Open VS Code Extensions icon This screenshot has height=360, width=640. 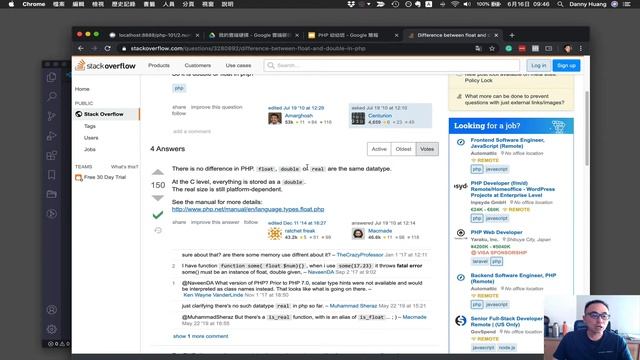point(51,156)
